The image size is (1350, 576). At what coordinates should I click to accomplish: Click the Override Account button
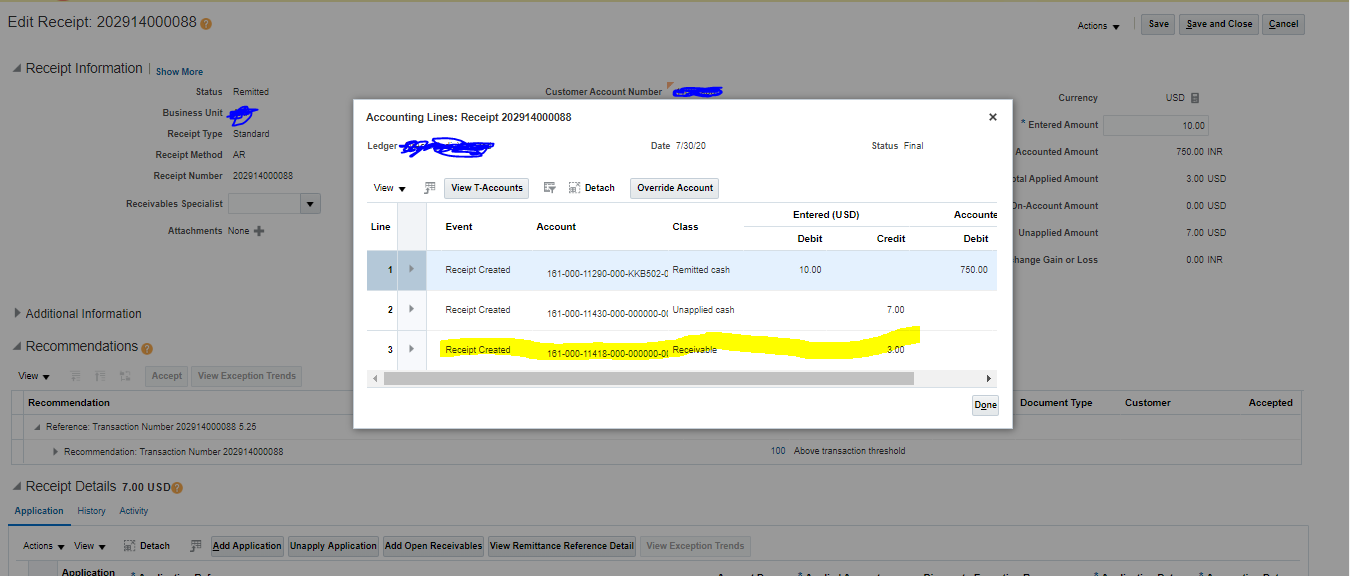point(675,188)
